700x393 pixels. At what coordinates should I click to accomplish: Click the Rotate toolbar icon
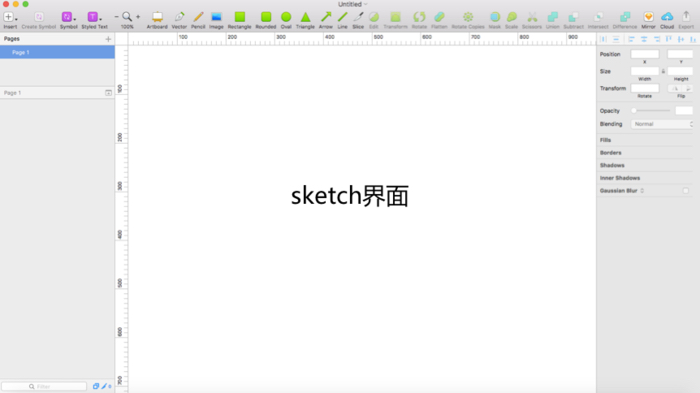pos(419,17)
